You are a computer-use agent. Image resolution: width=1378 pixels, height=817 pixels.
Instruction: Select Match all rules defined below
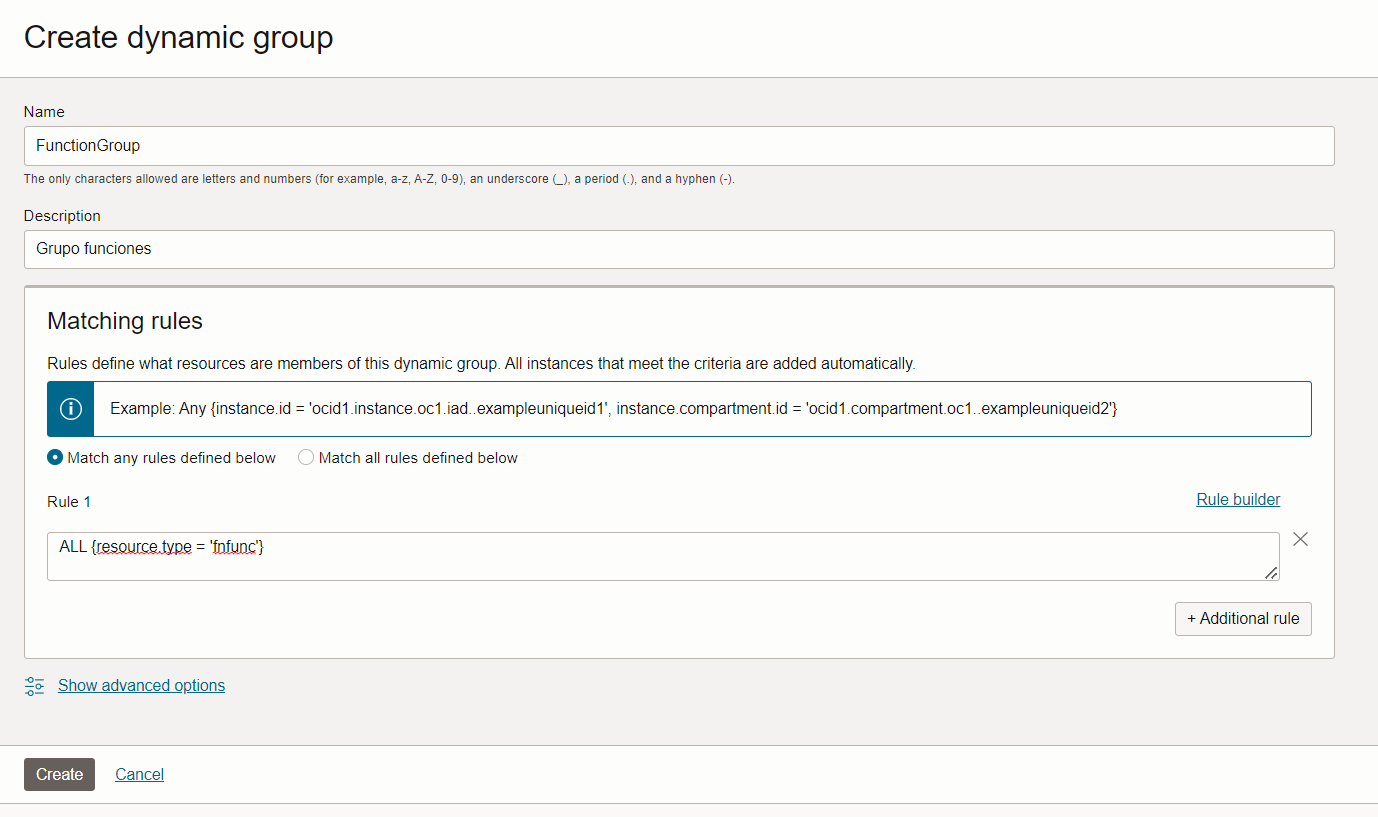305,457
